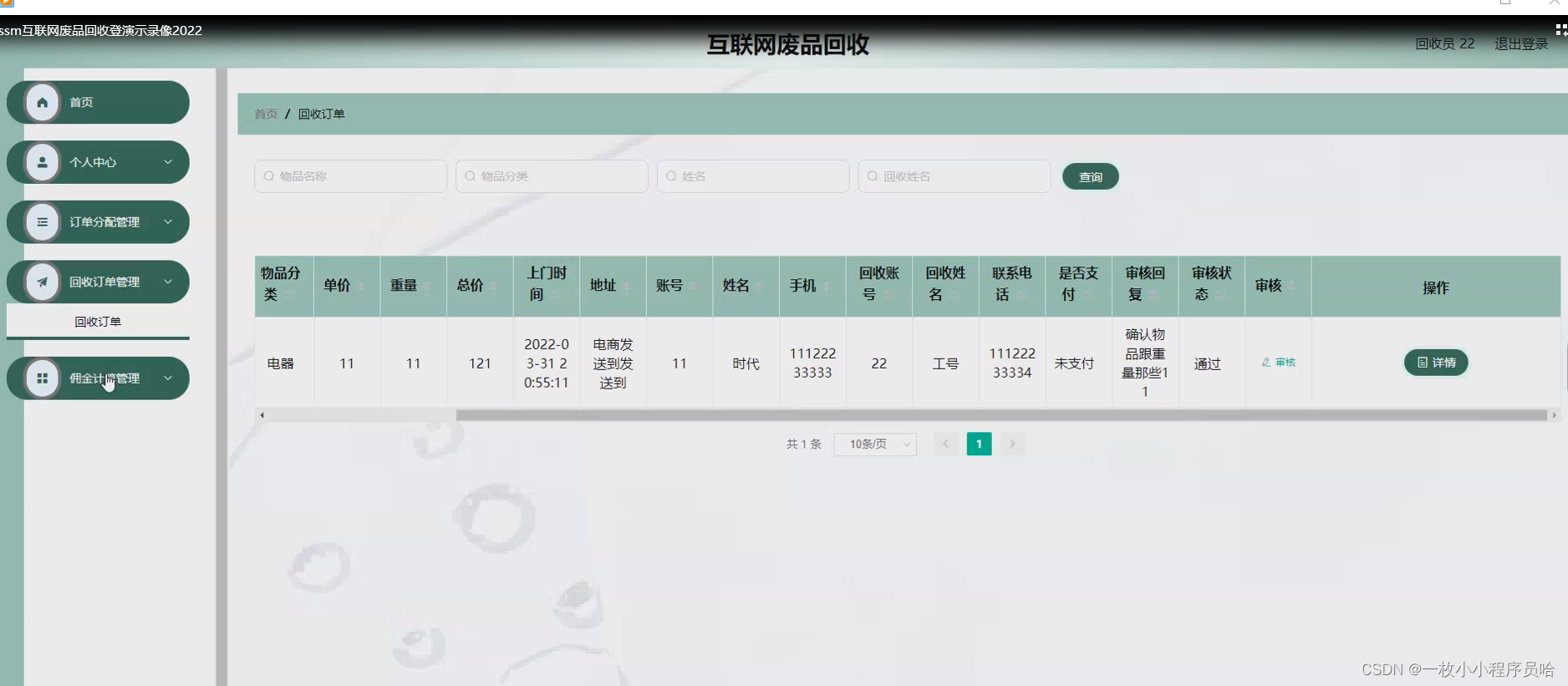Click the sort arrows on 账号 column
The height and width of the screenshot is (686, 1568).
[693, 286]
